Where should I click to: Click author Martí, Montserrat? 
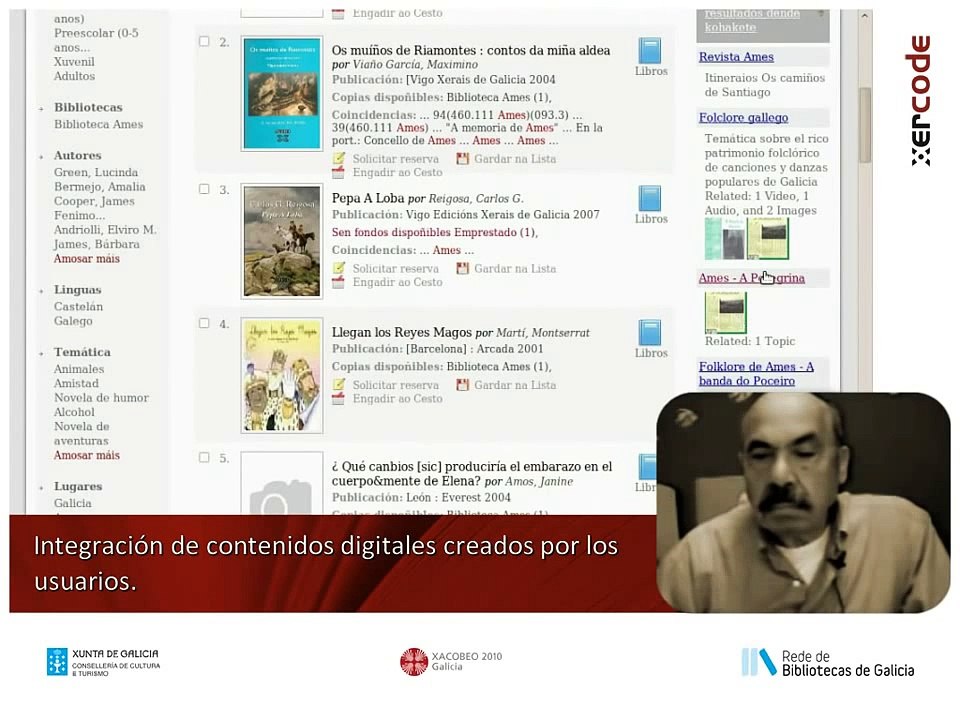pyautogui.click(x=542, y=333)
